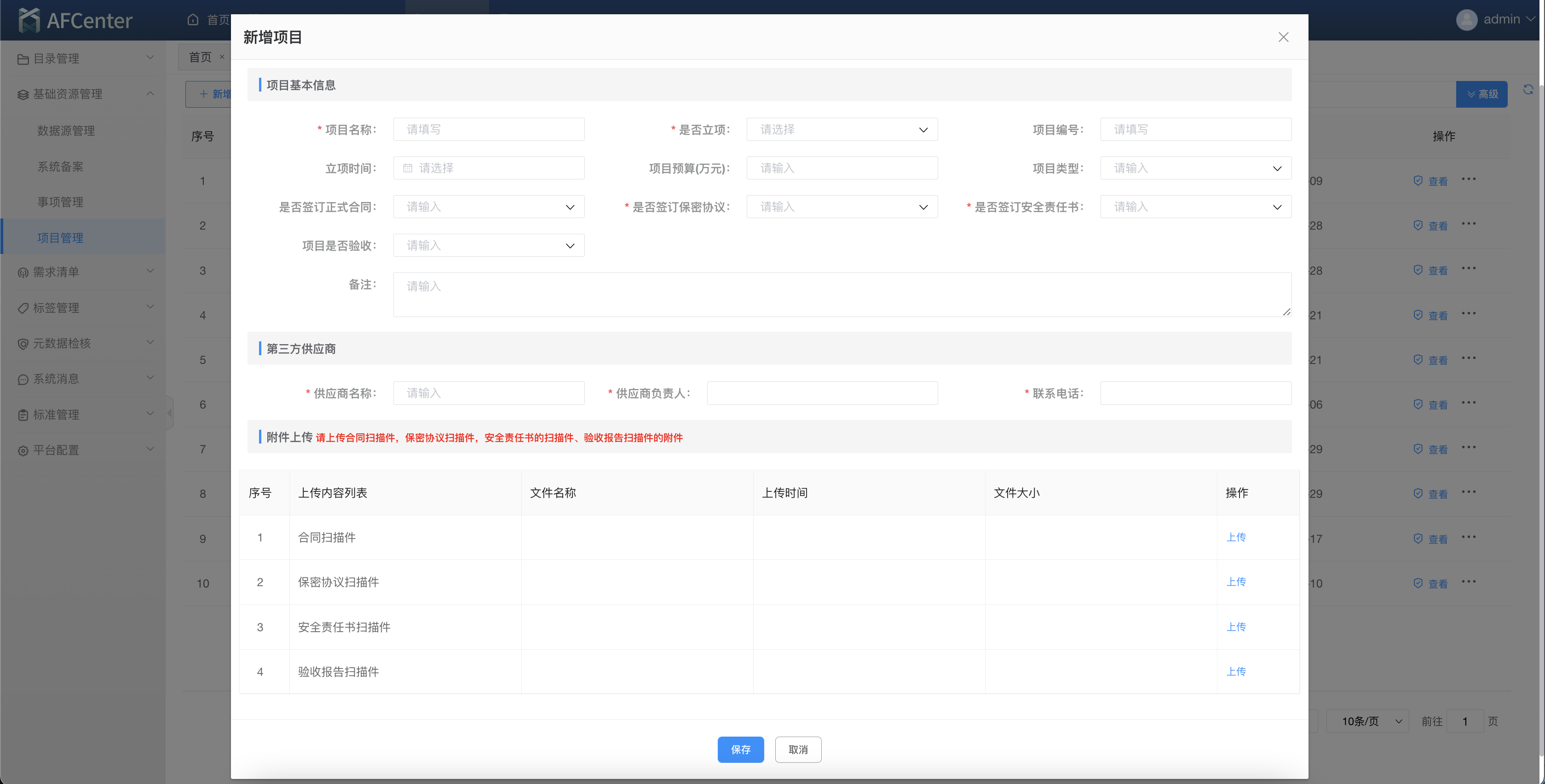Screen dimensions: 1545x784
Task: Click the chat bubble icon of 系统消息
Action: click(x=23, y=379)
